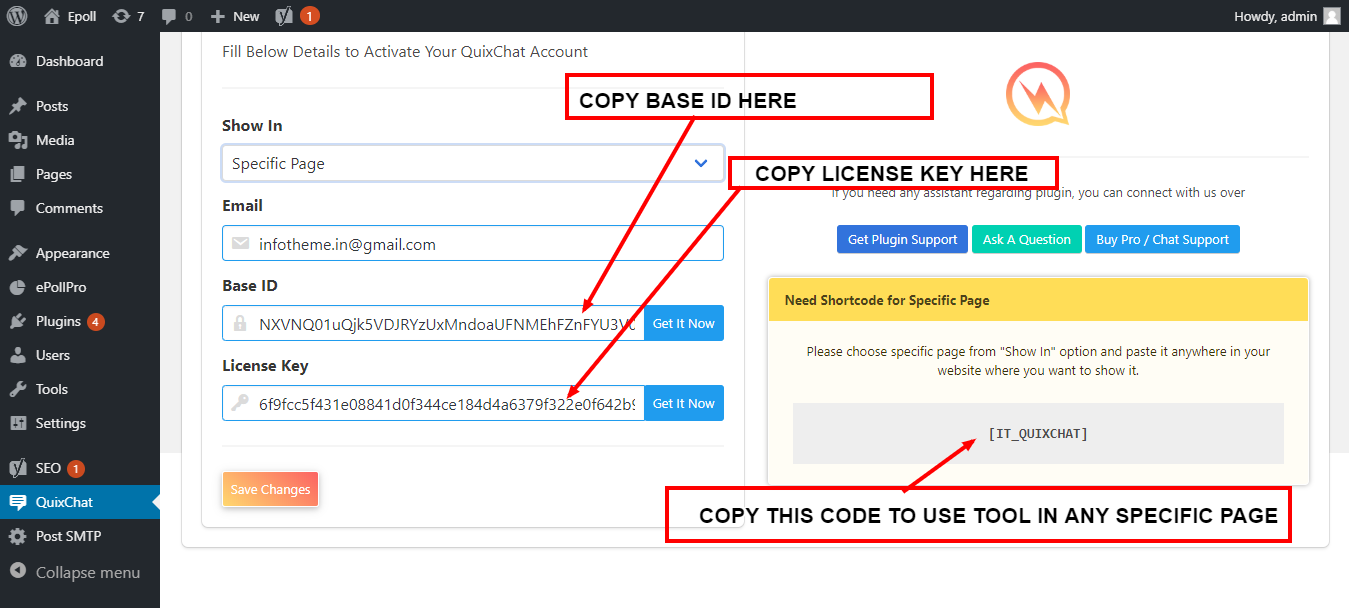Open the Post SMTP menu item

(80, 536)
